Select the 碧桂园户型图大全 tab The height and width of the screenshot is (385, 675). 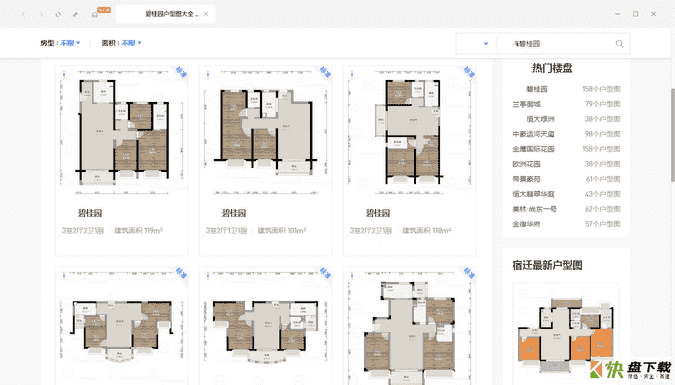coord(166,14)
